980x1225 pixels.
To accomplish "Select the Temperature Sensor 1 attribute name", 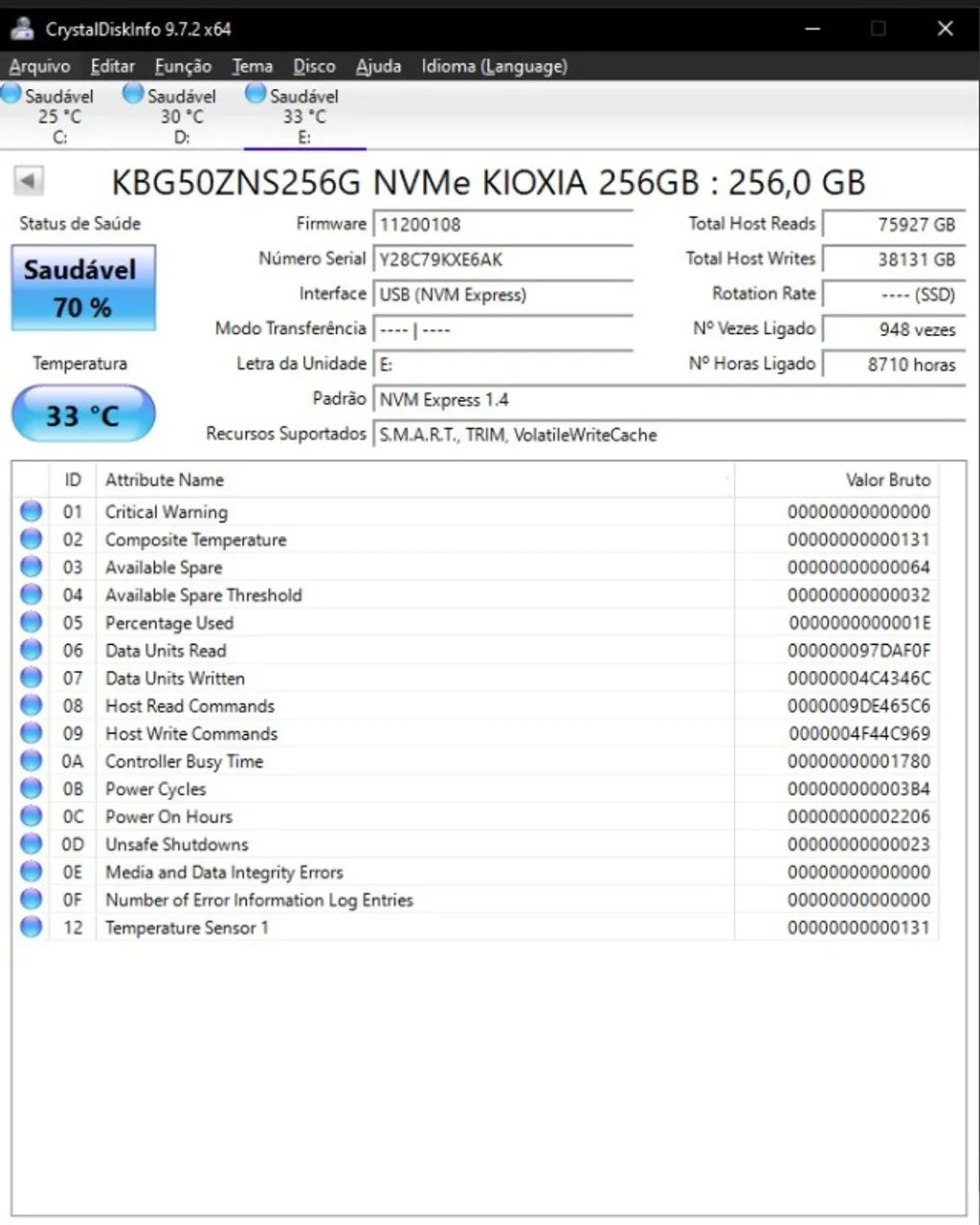I will (x=187, y=928).
